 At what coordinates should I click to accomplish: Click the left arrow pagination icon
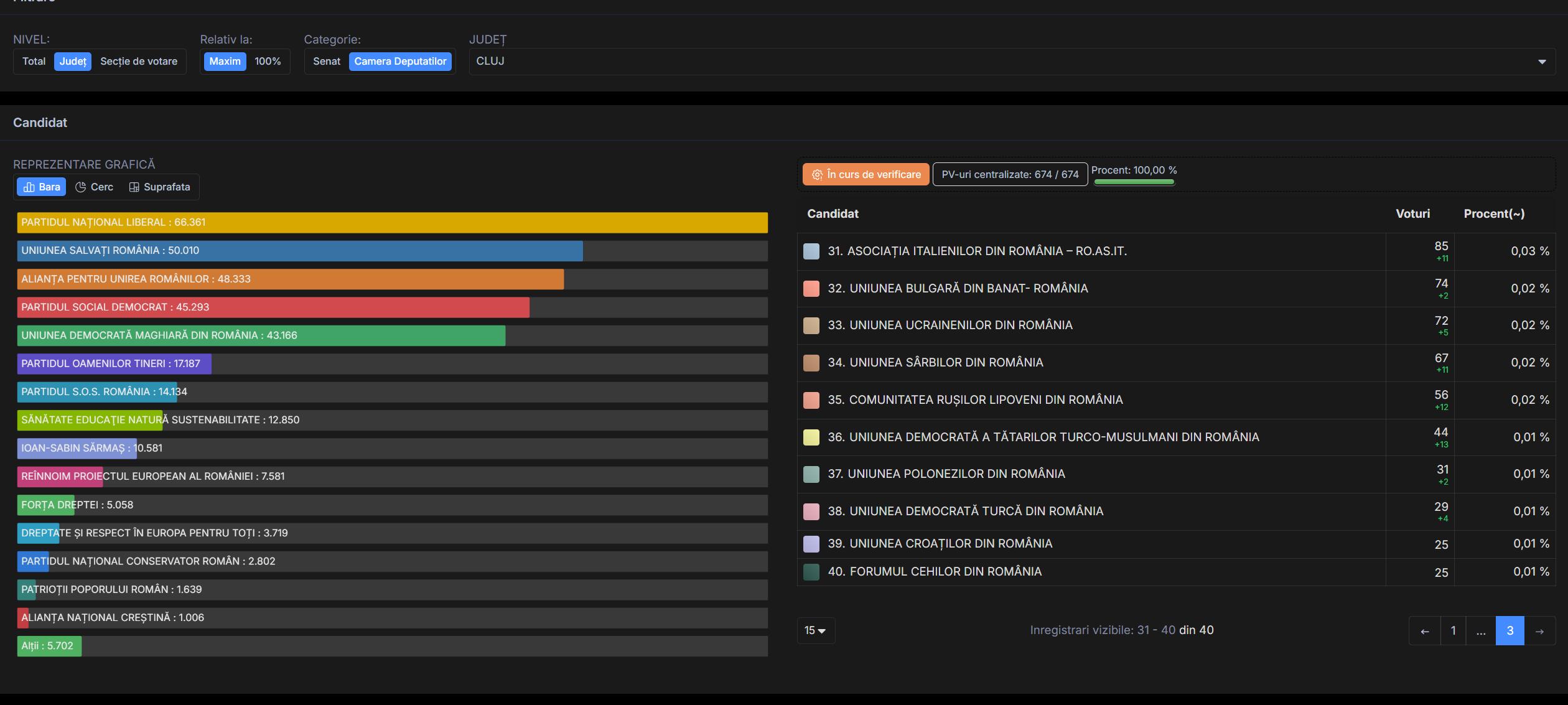pos(1424,630)
